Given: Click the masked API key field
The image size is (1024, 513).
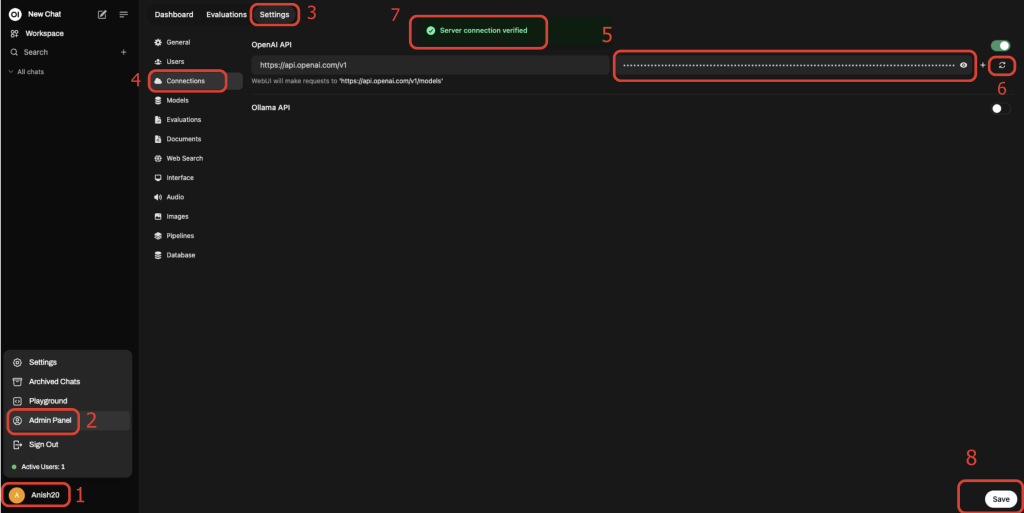Looking at the screenshot, I should click(x=788, y=65).
